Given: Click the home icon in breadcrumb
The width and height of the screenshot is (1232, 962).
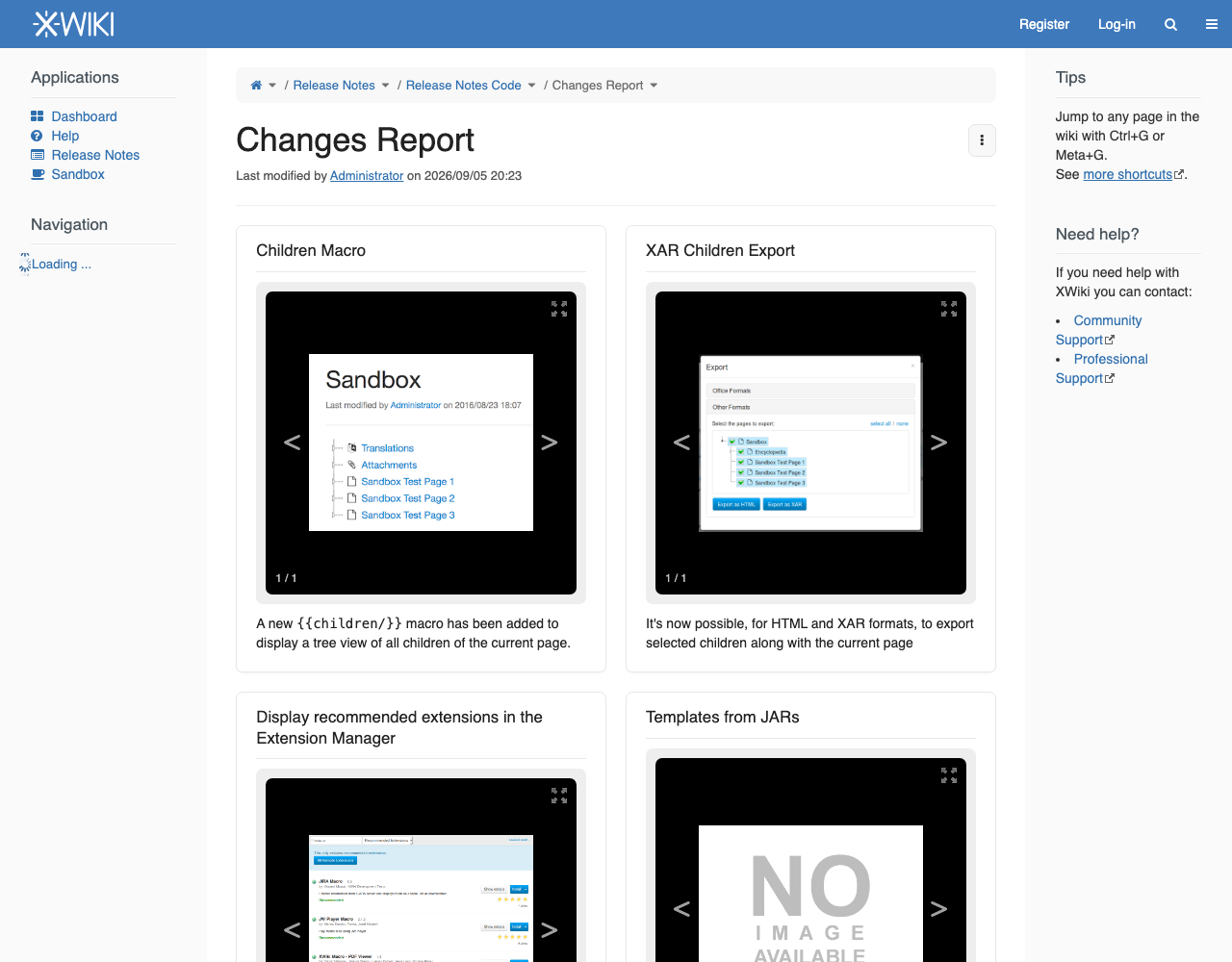Looking at the screenshot, I should [x=256, y=85].
